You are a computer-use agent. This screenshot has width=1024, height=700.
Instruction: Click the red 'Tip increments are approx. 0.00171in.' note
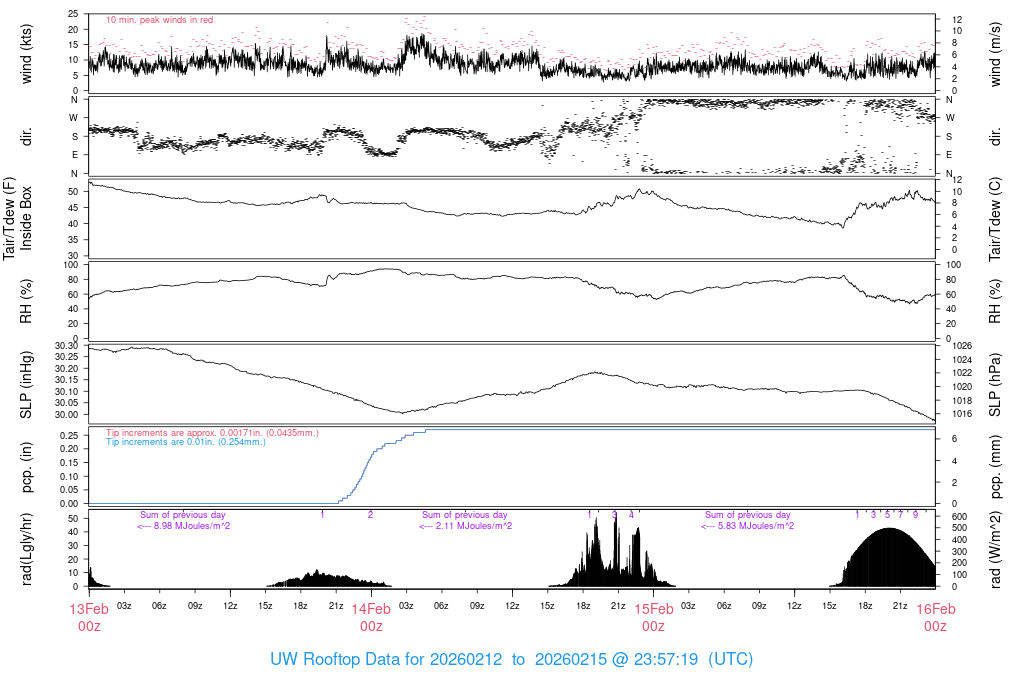click(x=212, y=432)
